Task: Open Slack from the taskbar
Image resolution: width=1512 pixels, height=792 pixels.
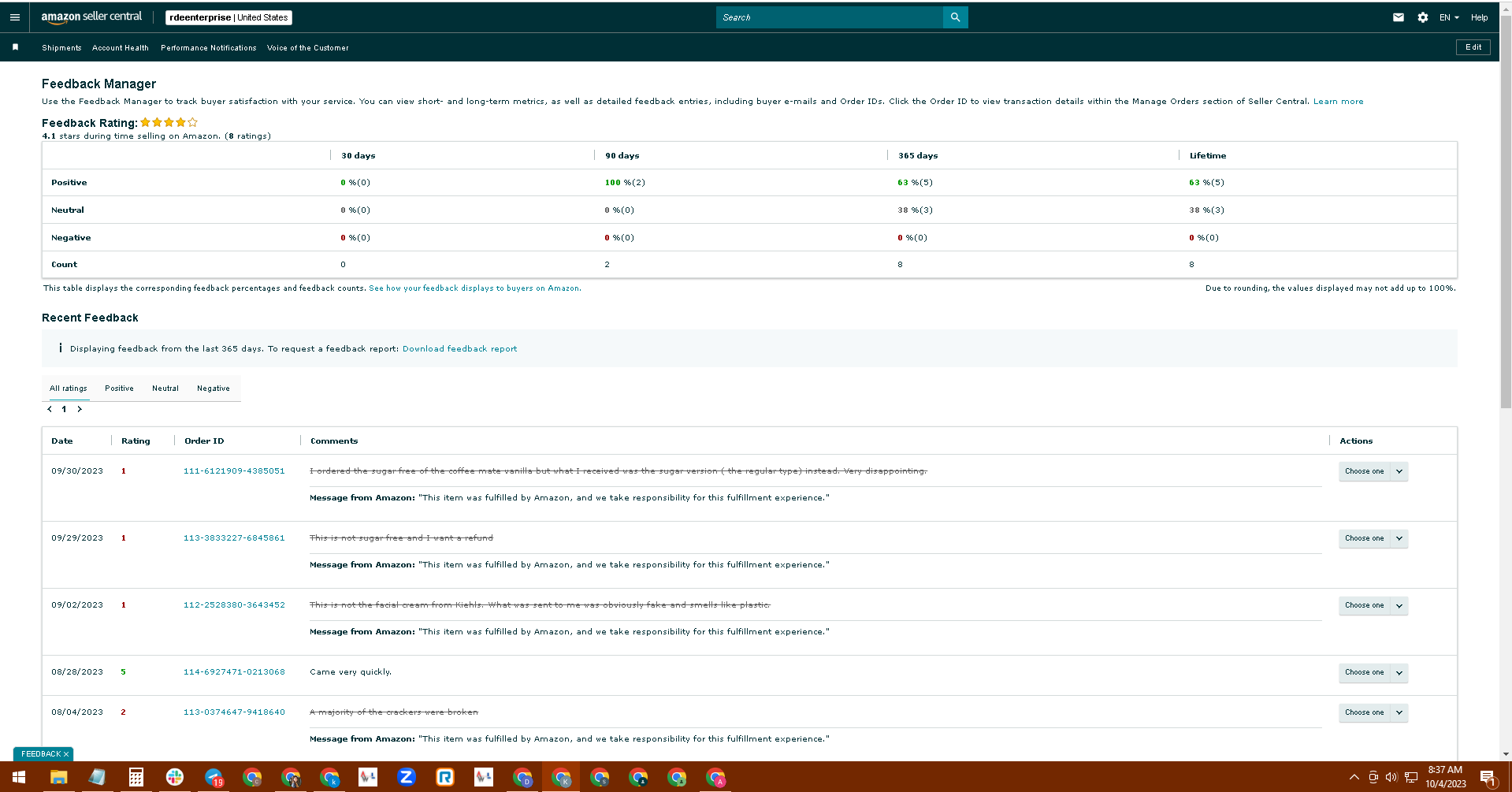Action: (175, 777)
